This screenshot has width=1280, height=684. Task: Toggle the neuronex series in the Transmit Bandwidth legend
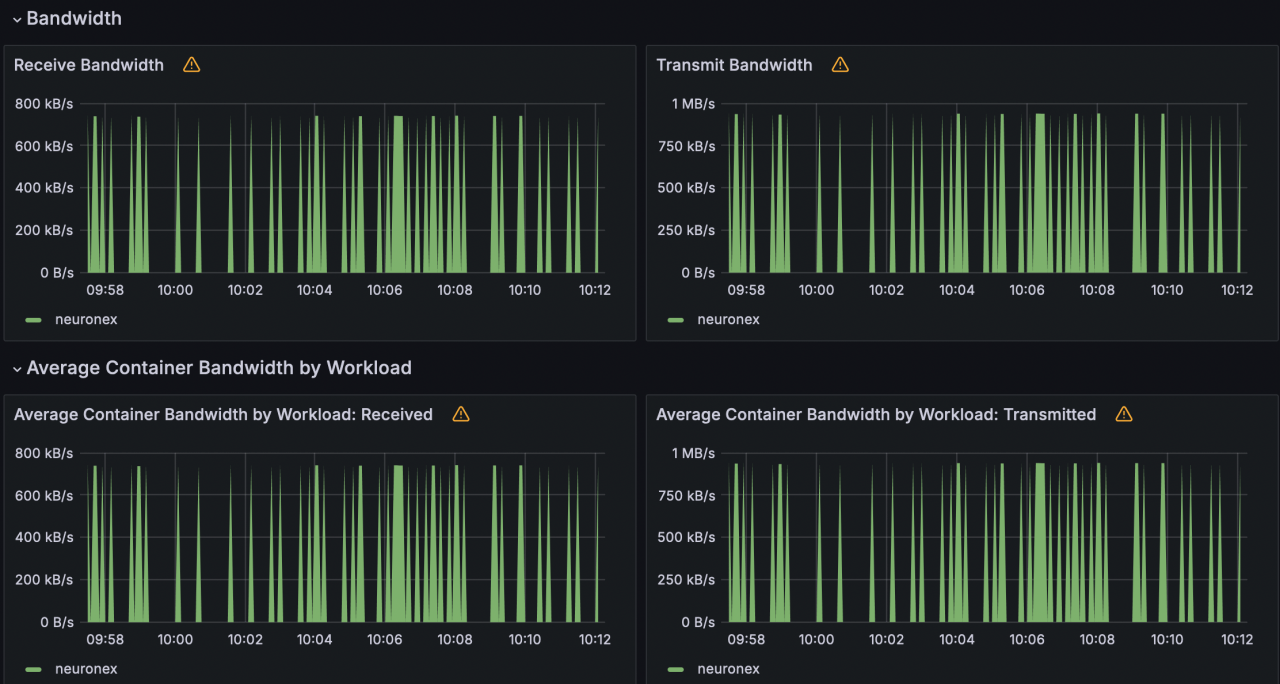[728, 320]
